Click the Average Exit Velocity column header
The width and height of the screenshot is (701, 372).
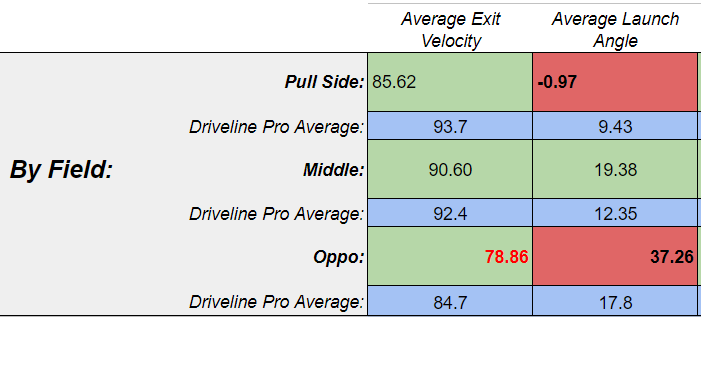pyautogui.click(x=450, y=30)
